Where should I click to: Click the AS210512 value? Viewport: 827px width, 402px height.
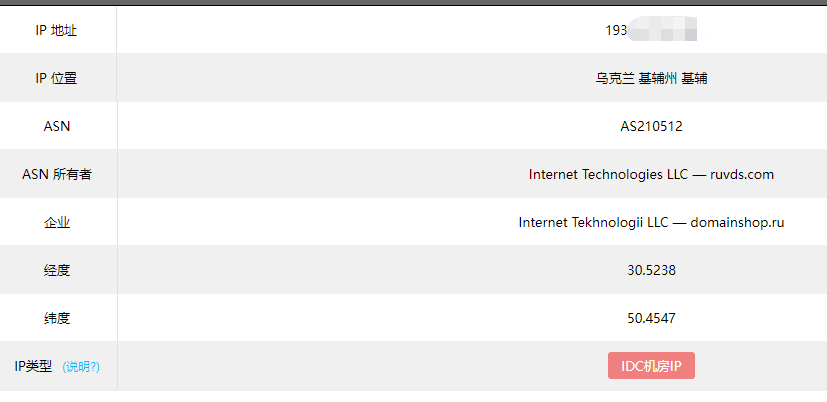(651, 126)
